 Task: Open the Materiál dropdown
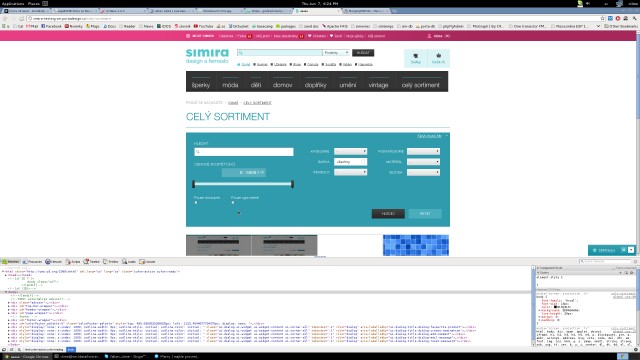point(424,162)
